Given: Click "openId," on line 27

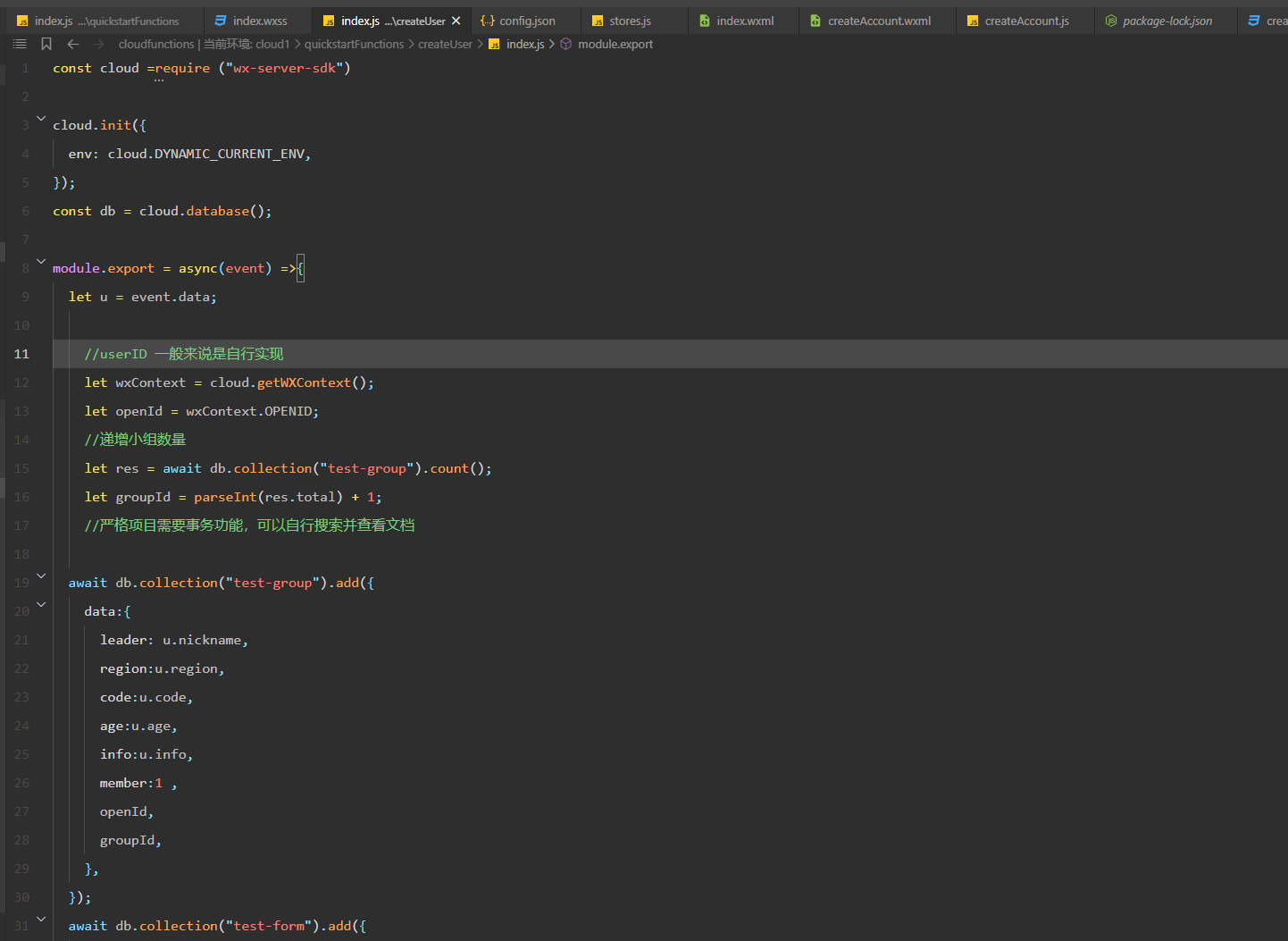Looking at the screenshot, I should tap(127, 811).
